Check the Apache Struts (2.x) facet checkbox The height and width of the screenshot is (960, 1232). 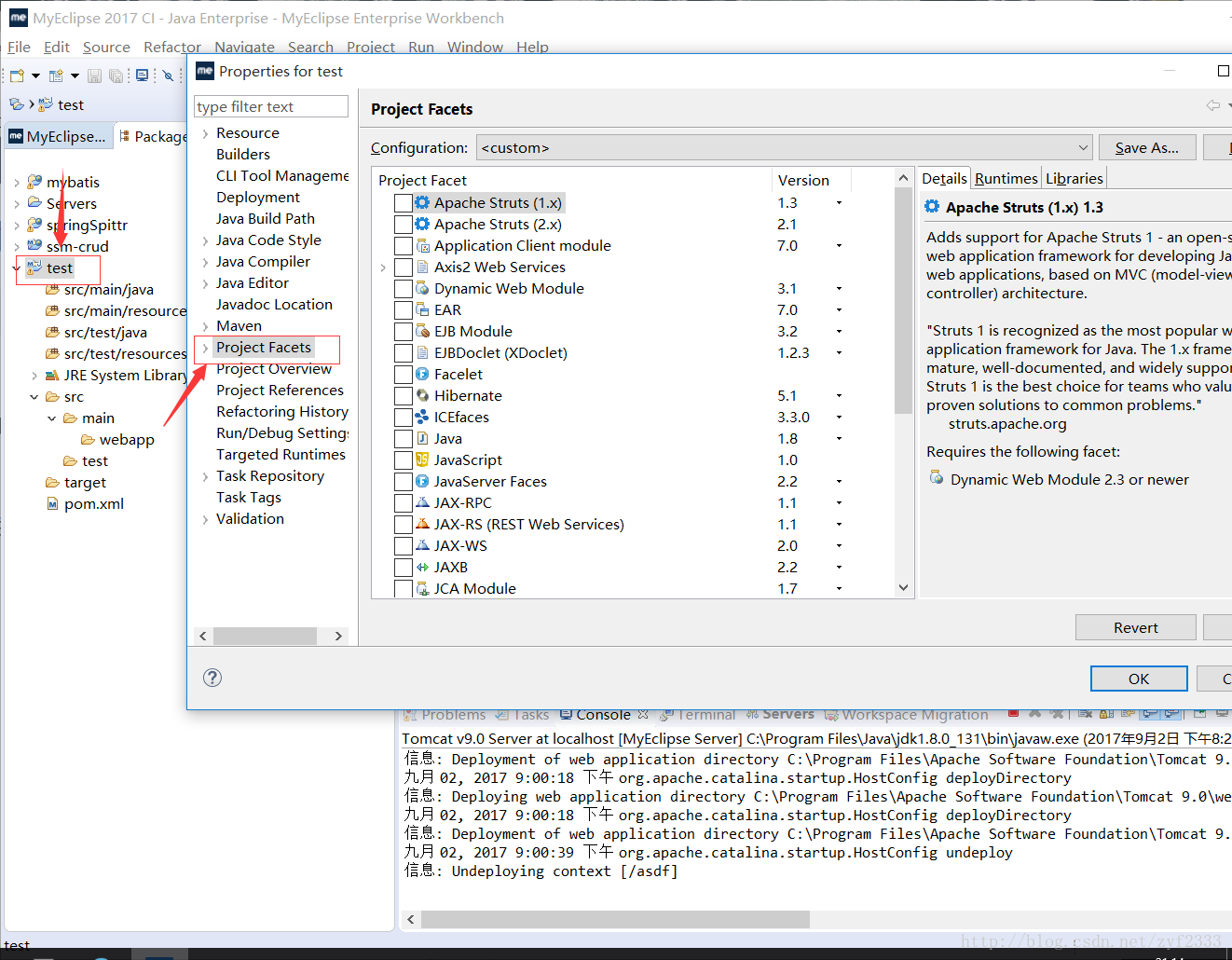click(x=403, y=224)
